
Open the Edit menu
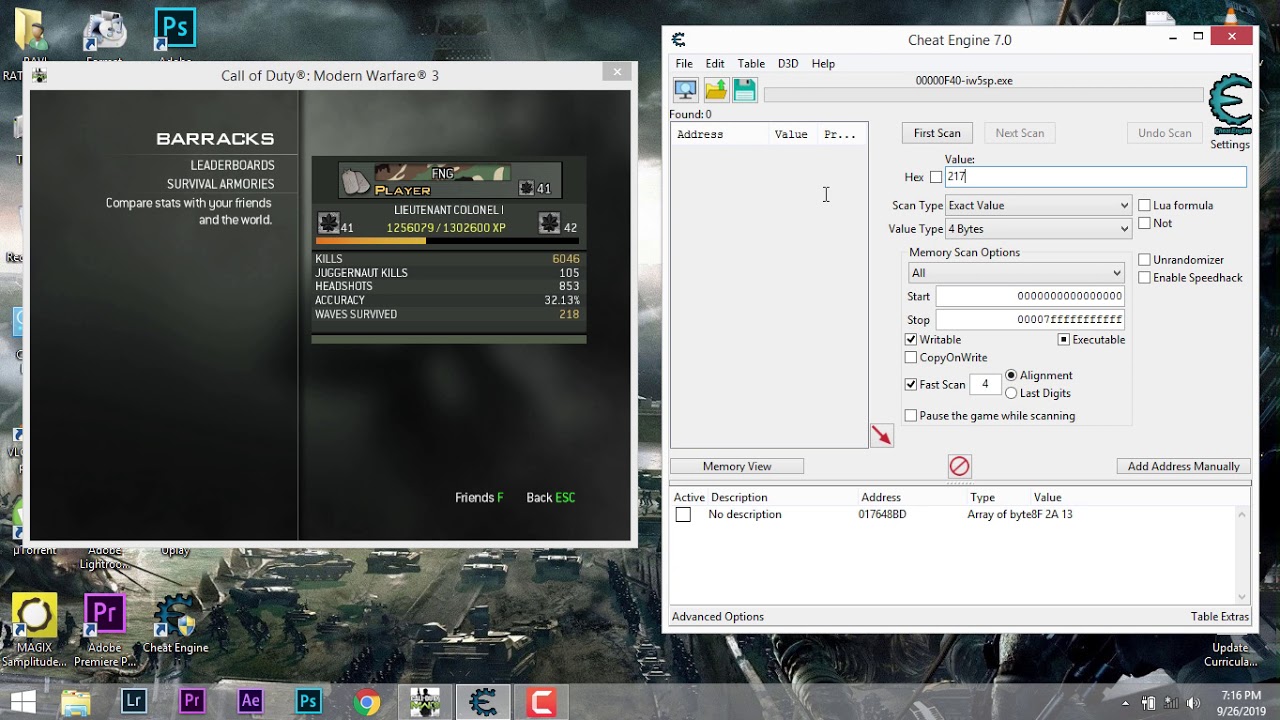715,63
